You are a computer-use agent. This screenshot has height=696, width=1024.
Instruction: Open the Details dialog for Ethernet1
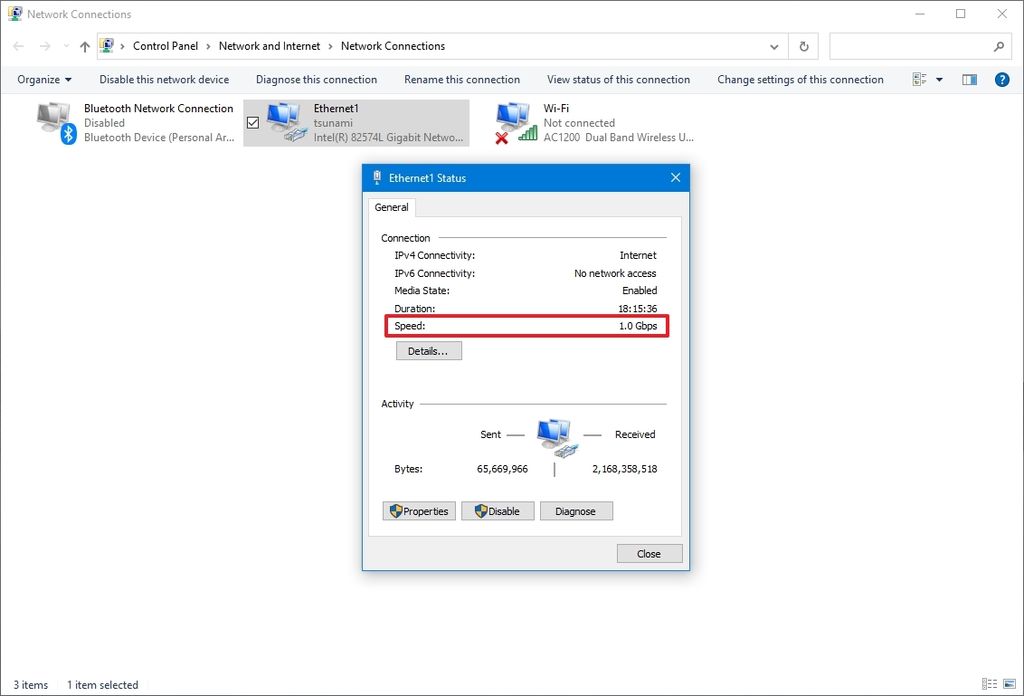click(428, 350)
